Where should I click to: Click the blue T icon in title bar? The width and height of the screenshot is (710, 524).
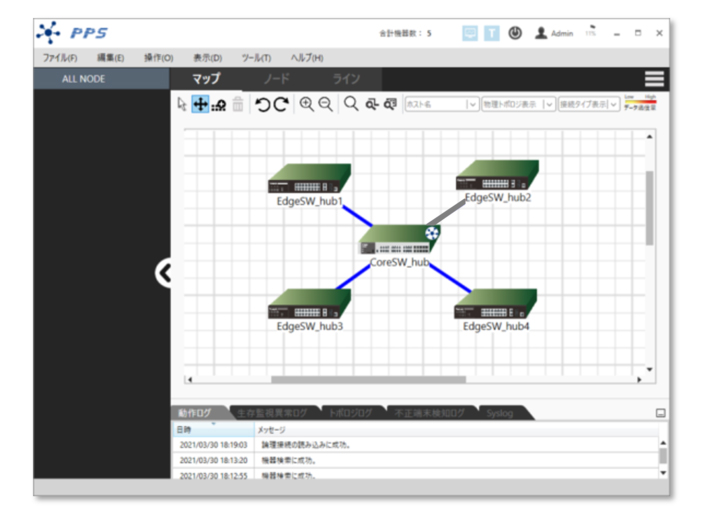[492, 33]
